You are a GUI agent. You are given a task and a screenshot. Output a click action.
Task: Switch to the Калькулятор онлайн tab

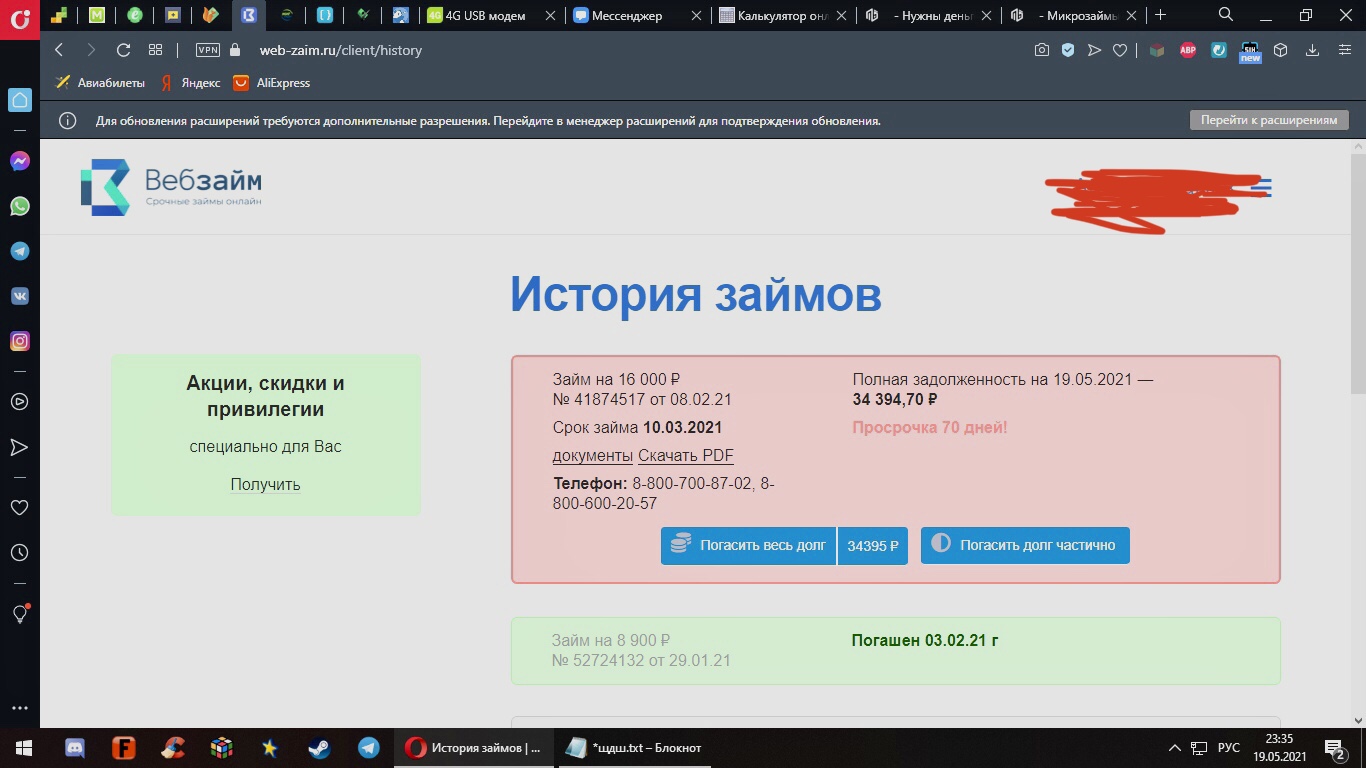[x=784, y=15]
